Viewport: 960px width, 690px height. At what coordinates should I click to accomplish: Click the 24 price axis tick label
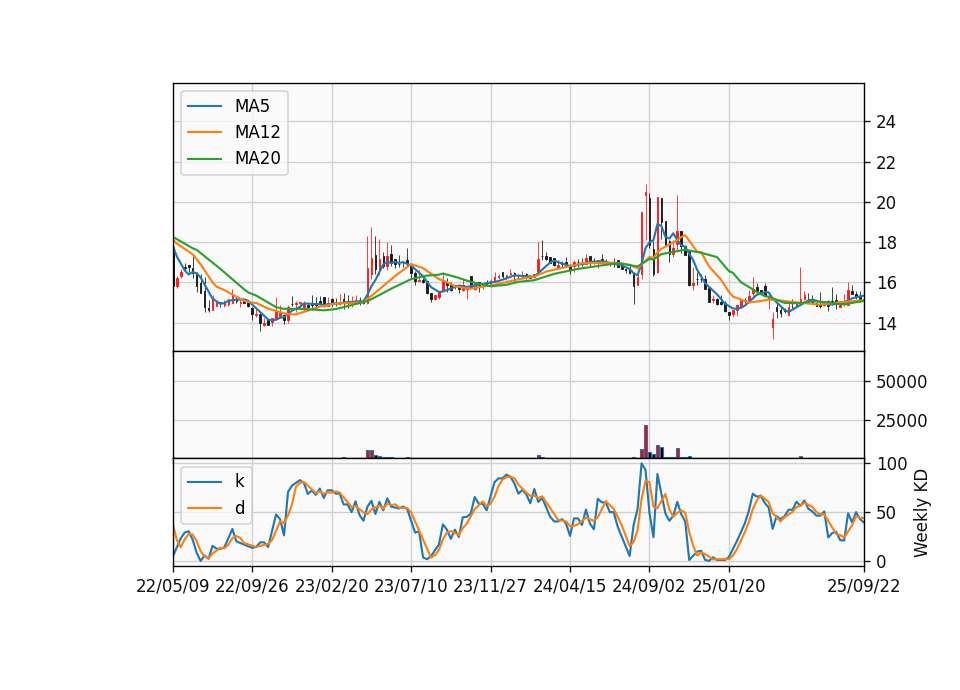point(886,122)
